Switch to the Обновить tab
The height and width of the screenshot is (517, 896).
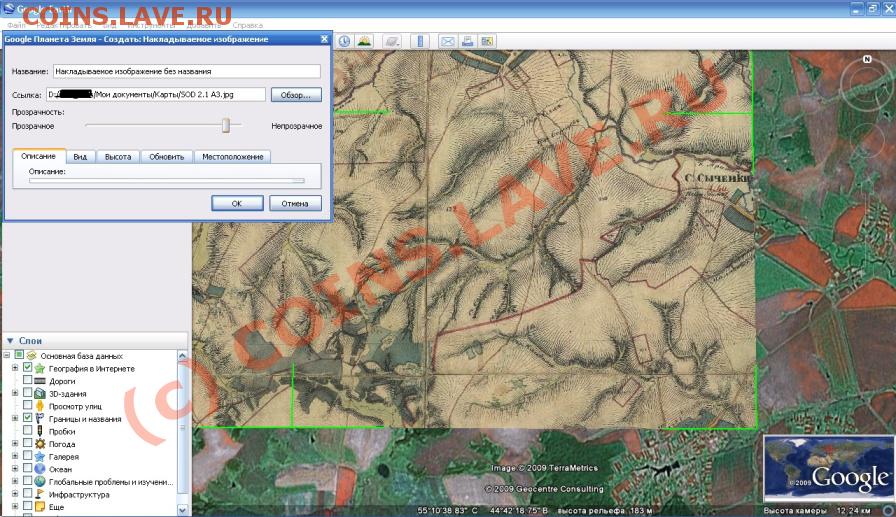click(x=166, y=157)
